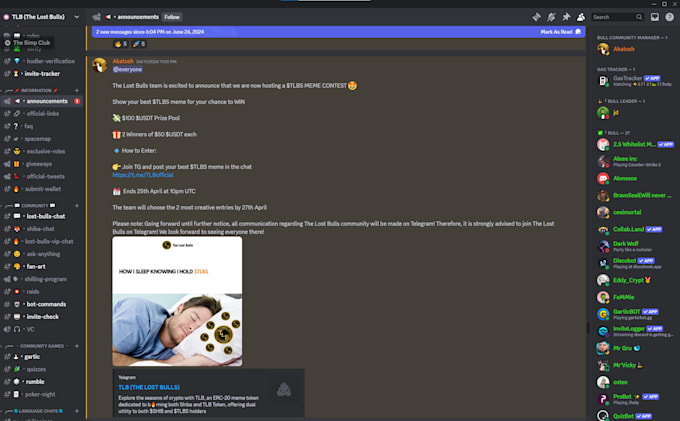Open the spacemap channel

pyautogui.click(x=42, y=139)
